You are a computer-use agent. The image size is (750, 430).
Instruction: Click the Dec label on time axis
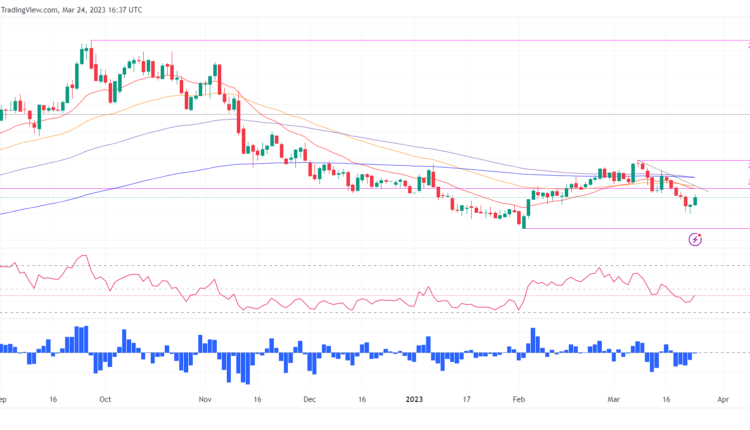[309, 398]
